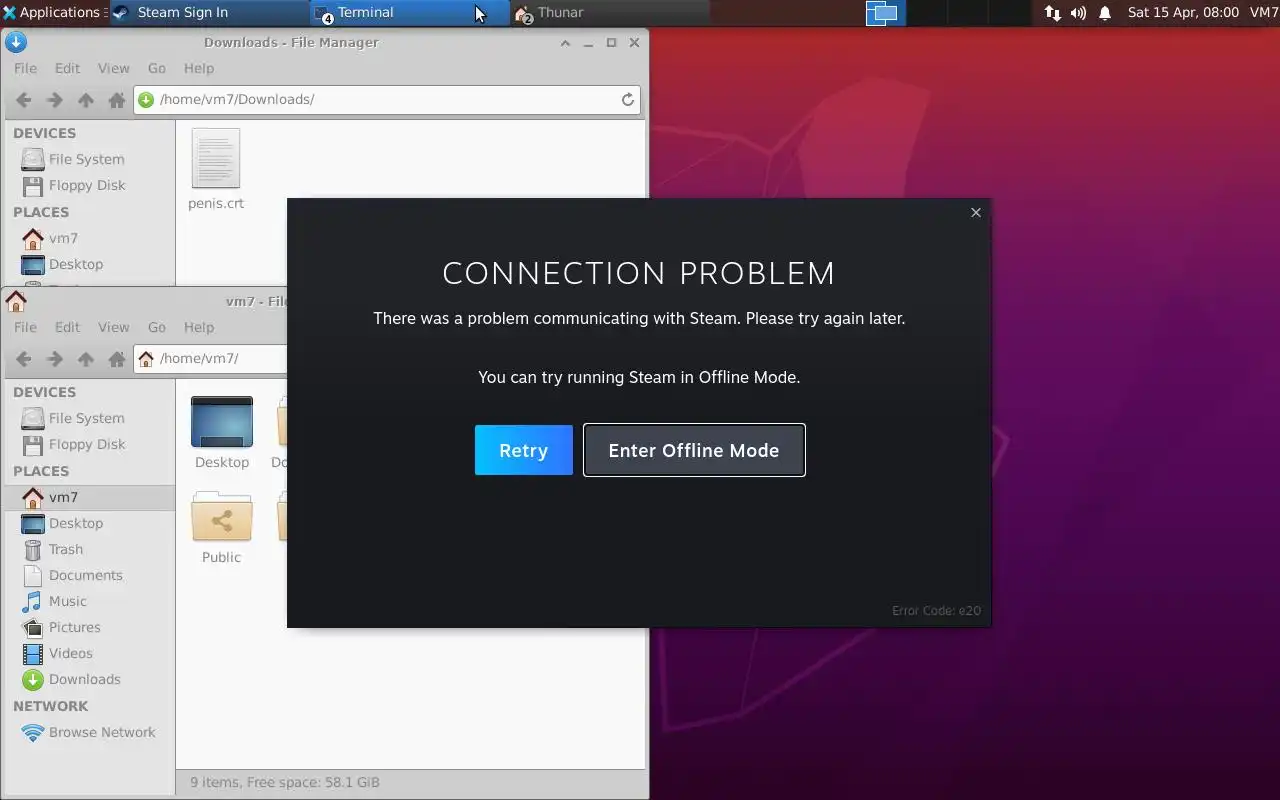The width and height of the screenshot is (1280, 800).
Task: Switch to Terminal taskbar item
Action: point(409,12)
